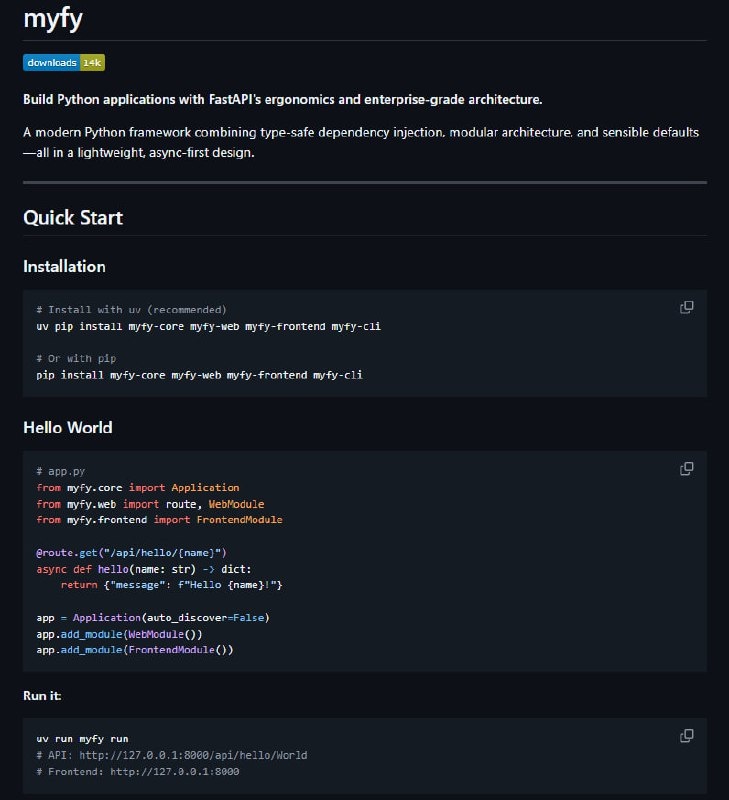
Task: Copy the 'uv run myfy run' snippet
Action: (686, 736)
